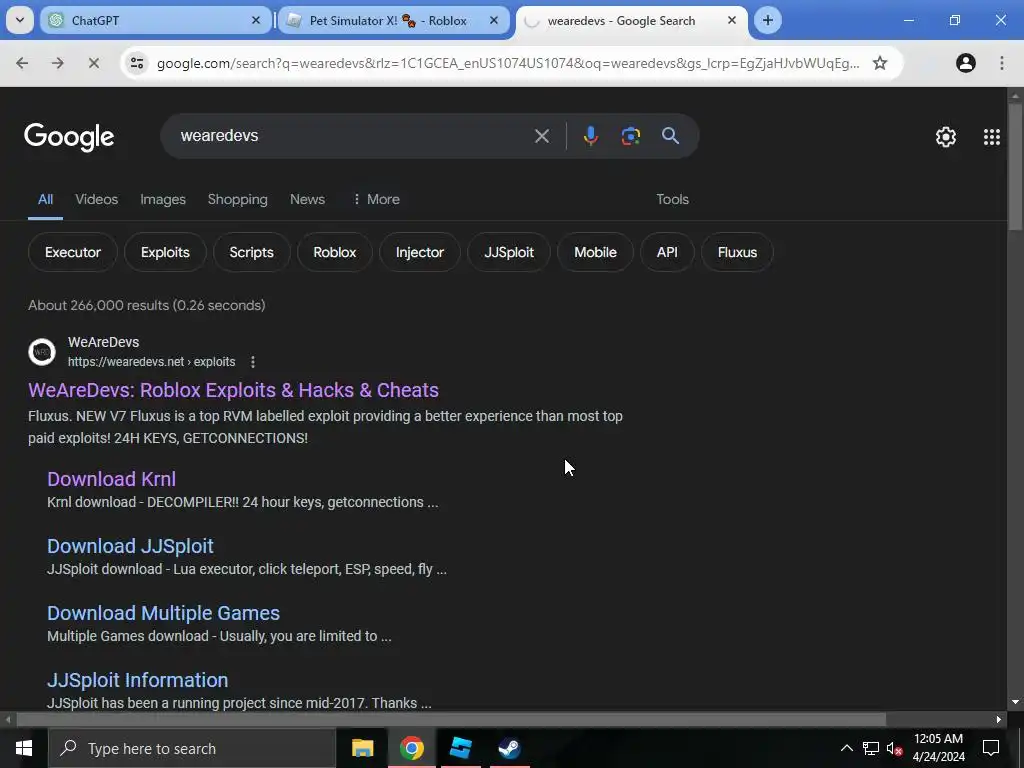This screenshot has width=1024, height=768.
Task: Open JJSploit Information link
Action: (137, 680)
